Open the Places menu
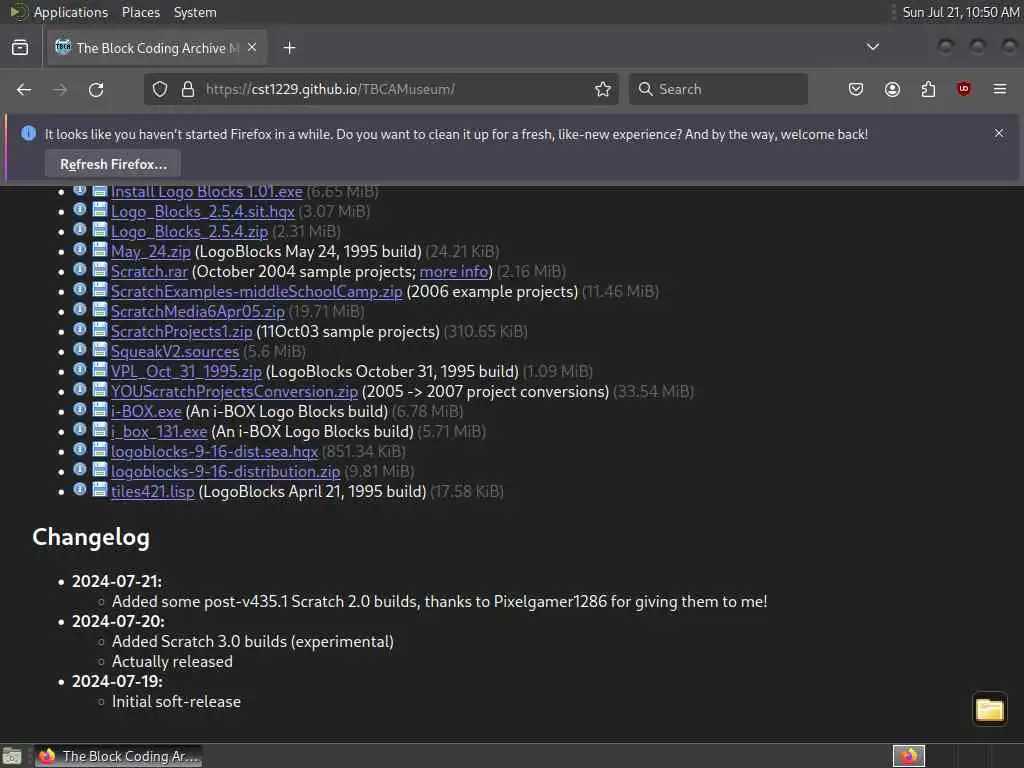This screenshot has width=1024, height=768. click(x=141, y=12)
